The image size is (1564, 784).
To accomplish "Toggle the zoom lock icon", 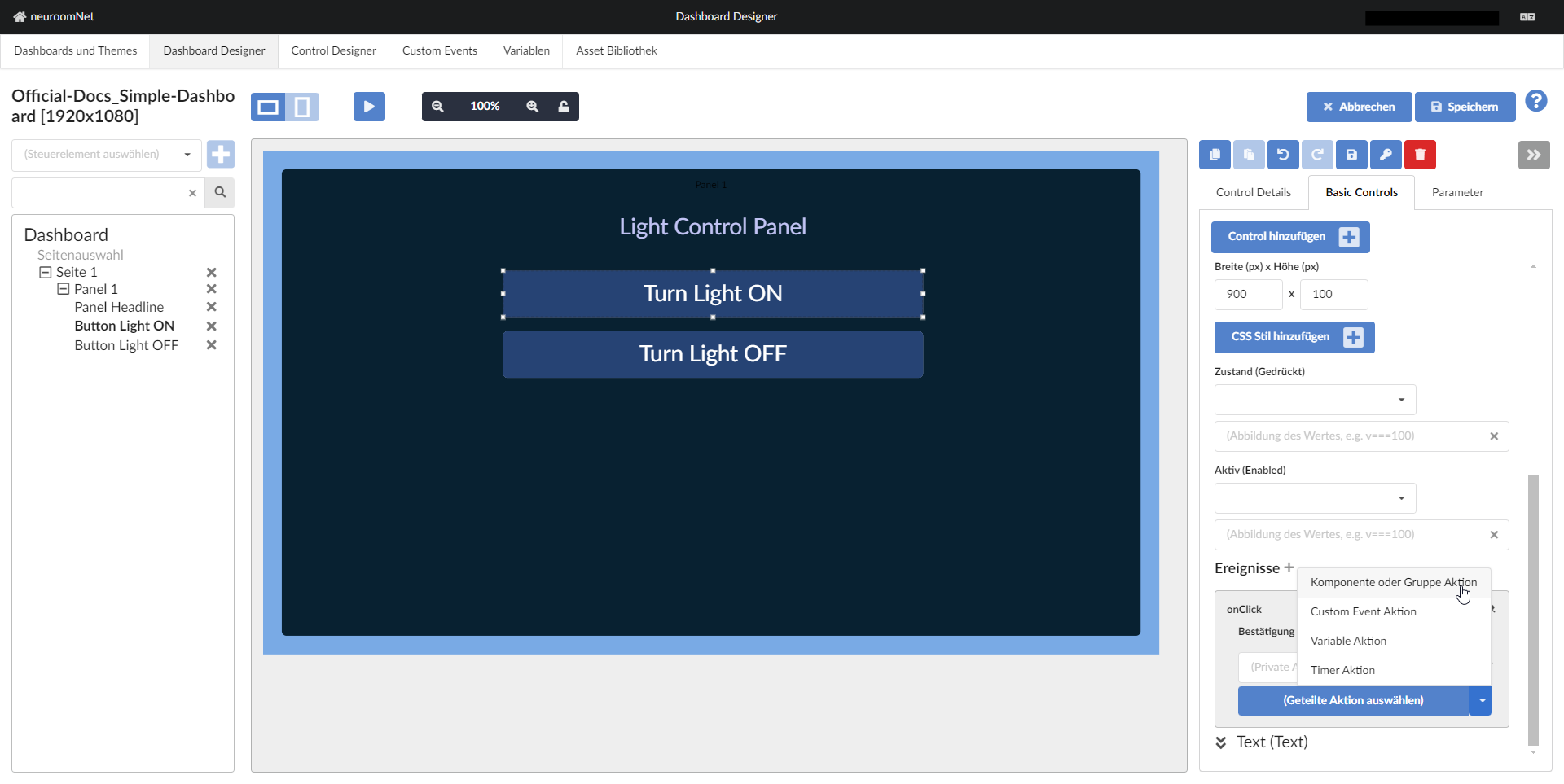I will click(565, 106).
